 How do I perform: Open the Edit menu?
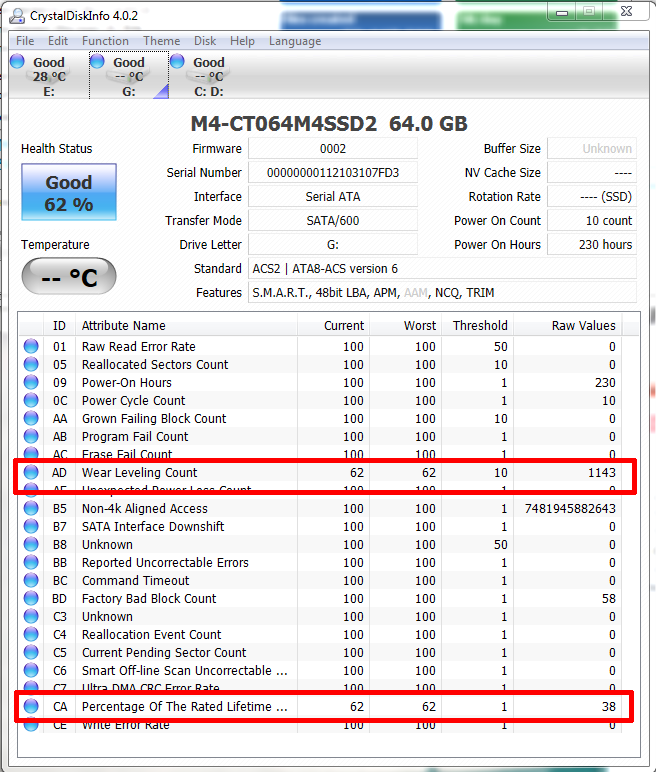[x=58, y=41]
